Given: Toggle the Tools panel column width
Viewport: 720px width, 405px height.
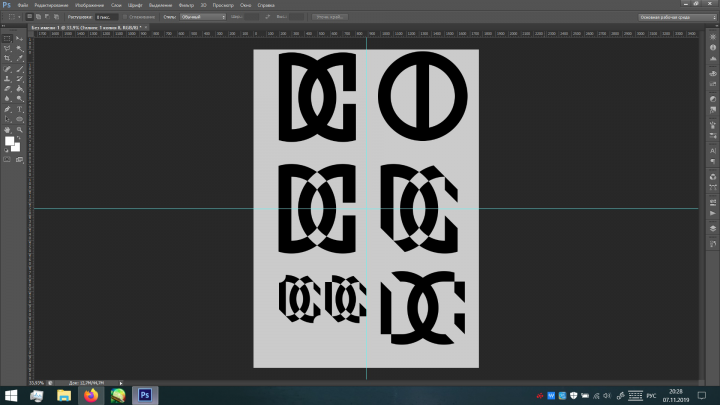Looking at the screenshot, I should pos(5,28).
